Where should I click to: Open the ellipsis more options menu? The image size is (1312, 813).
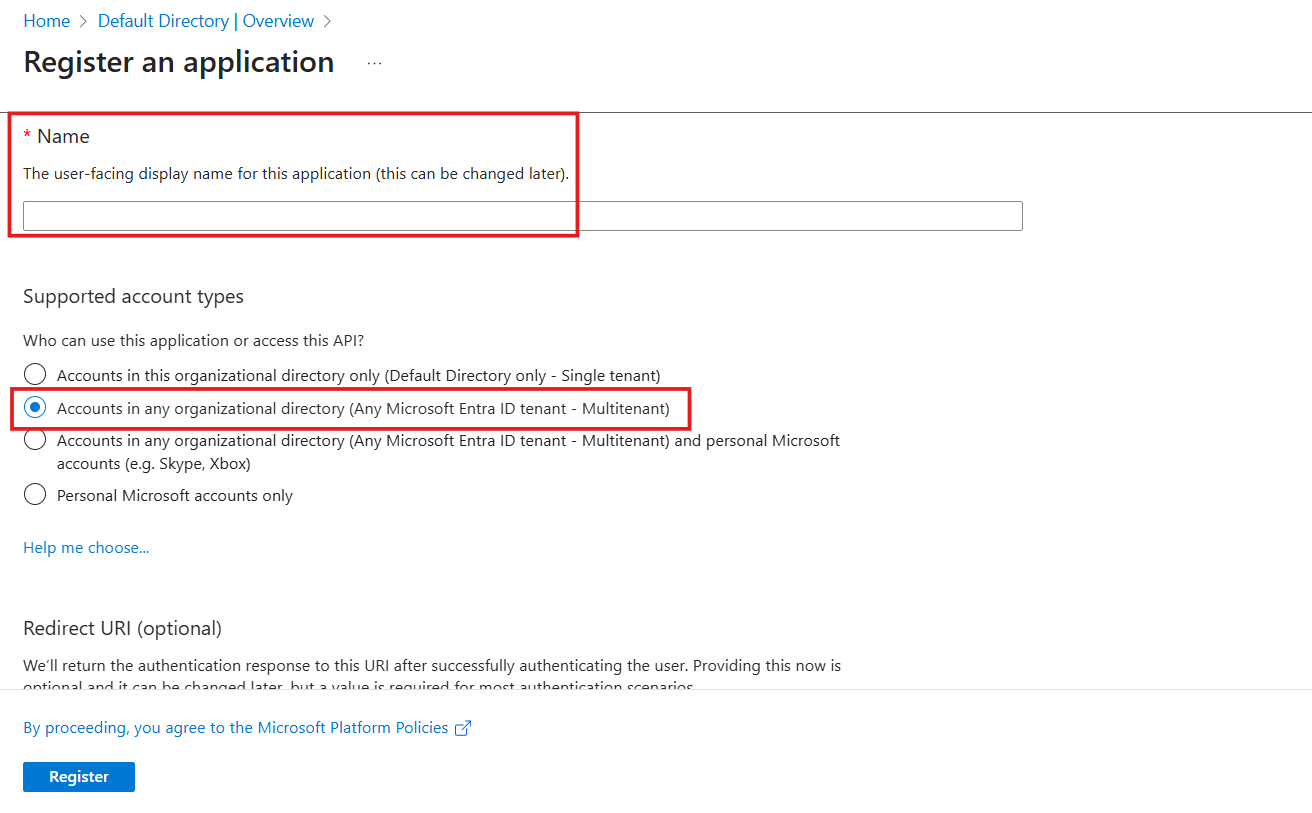point(374,63)
